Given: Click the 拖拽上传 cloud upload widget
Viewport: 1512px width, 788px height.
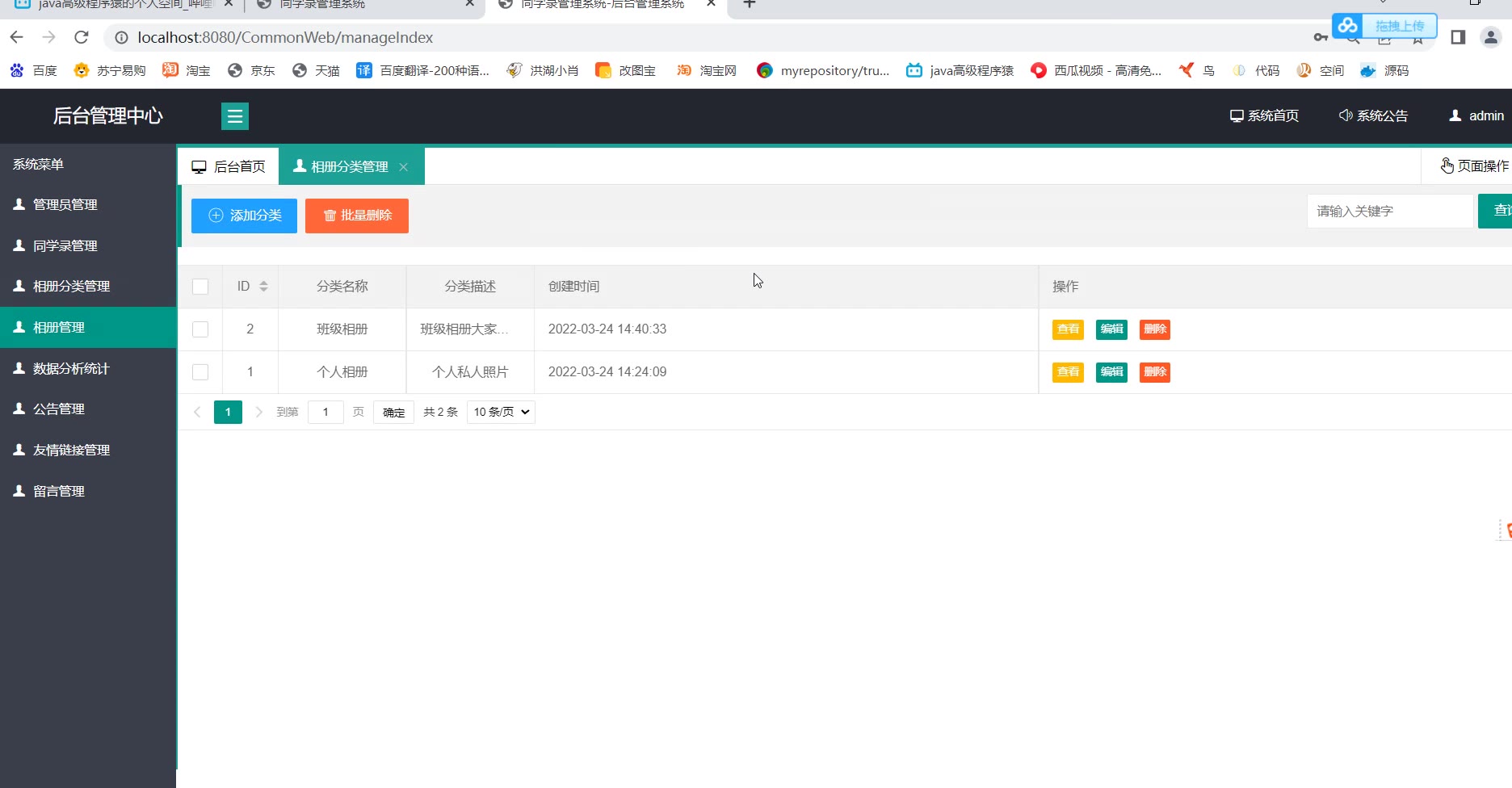Looking at the screenshot, I should coord(1384,26).
